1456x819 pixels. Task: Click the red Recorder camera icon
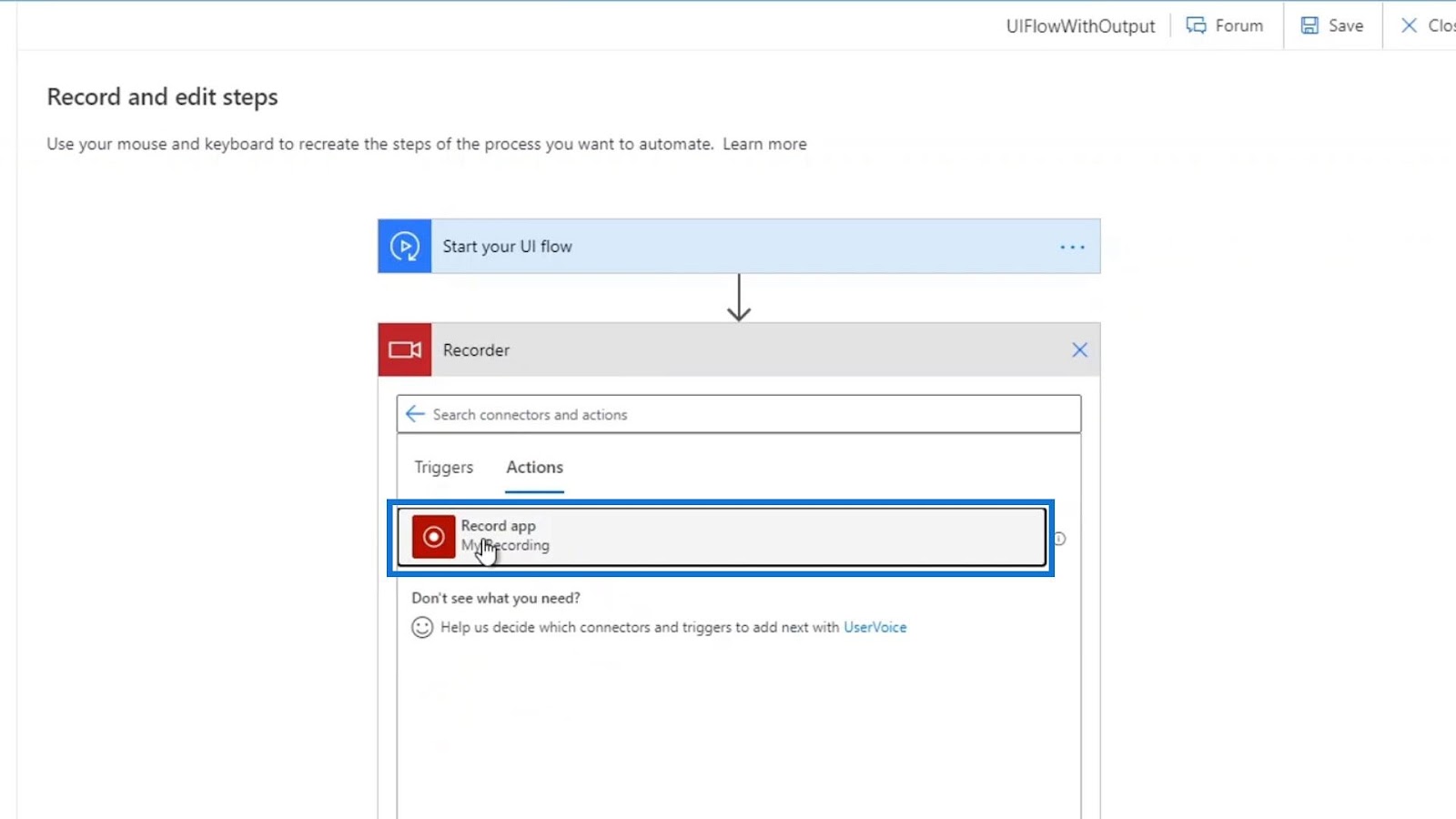click(x=405, y=349)
